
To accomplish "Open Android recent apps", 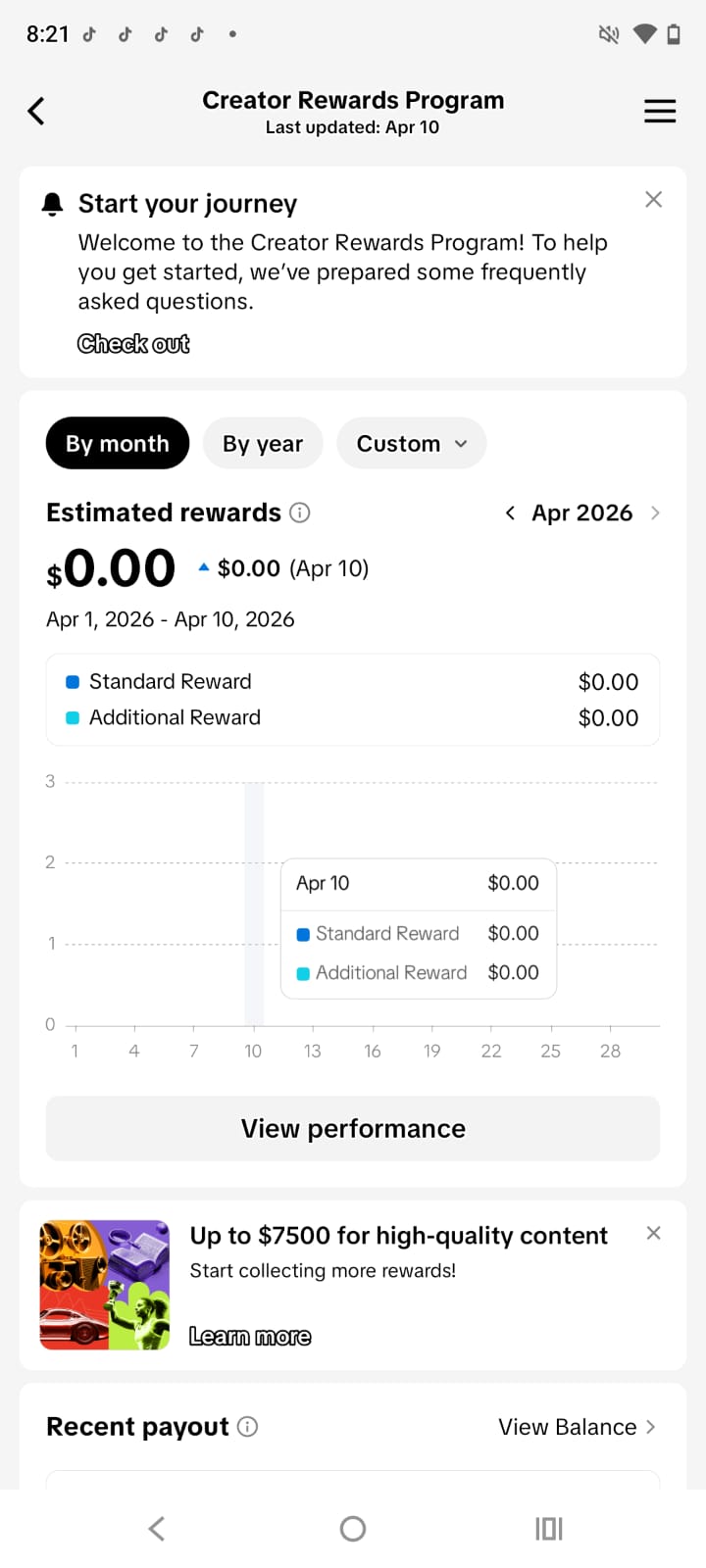I will 549,1529.
